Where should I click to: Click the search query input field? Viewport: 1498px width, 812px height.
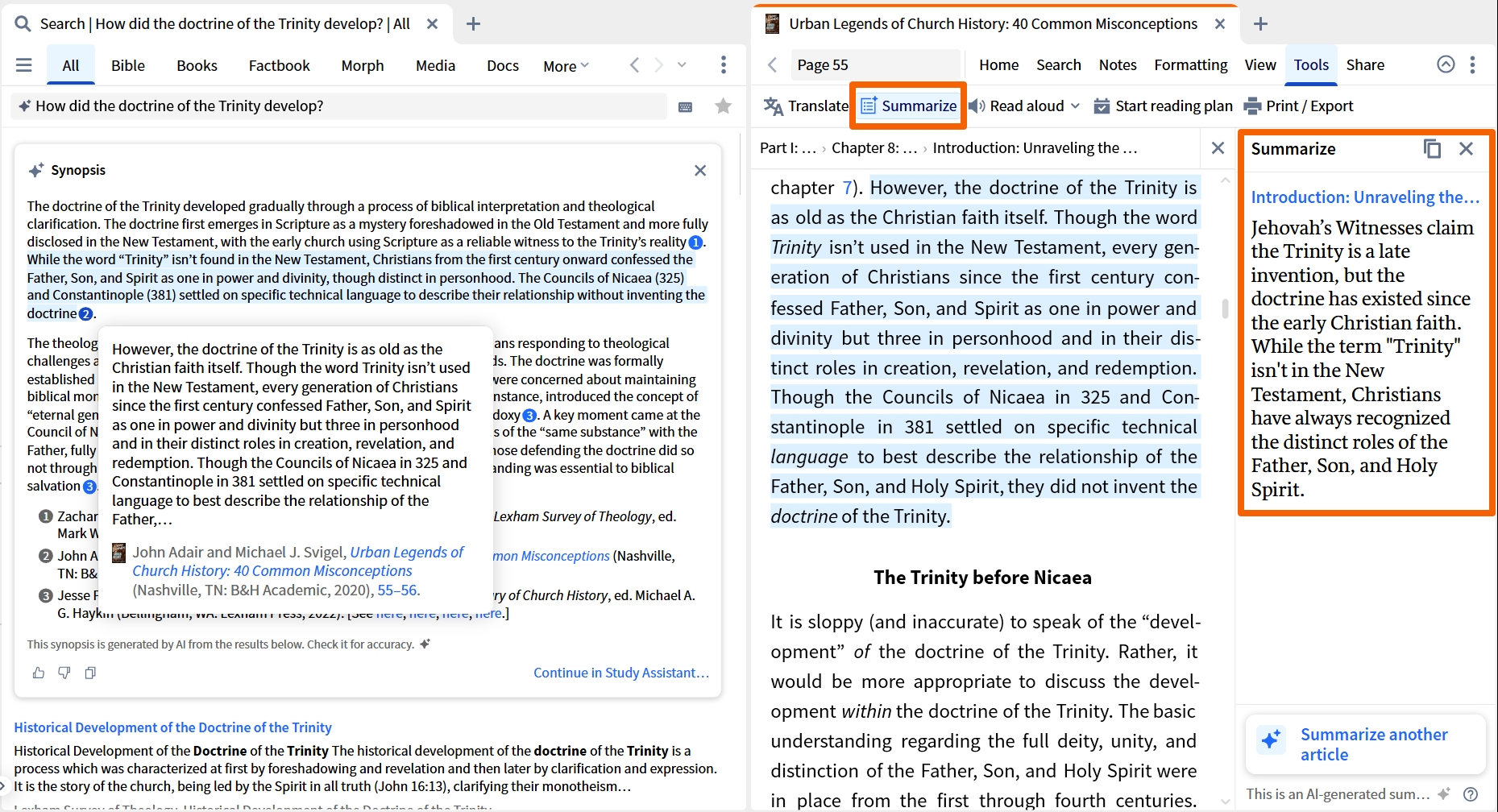point(338,106)
